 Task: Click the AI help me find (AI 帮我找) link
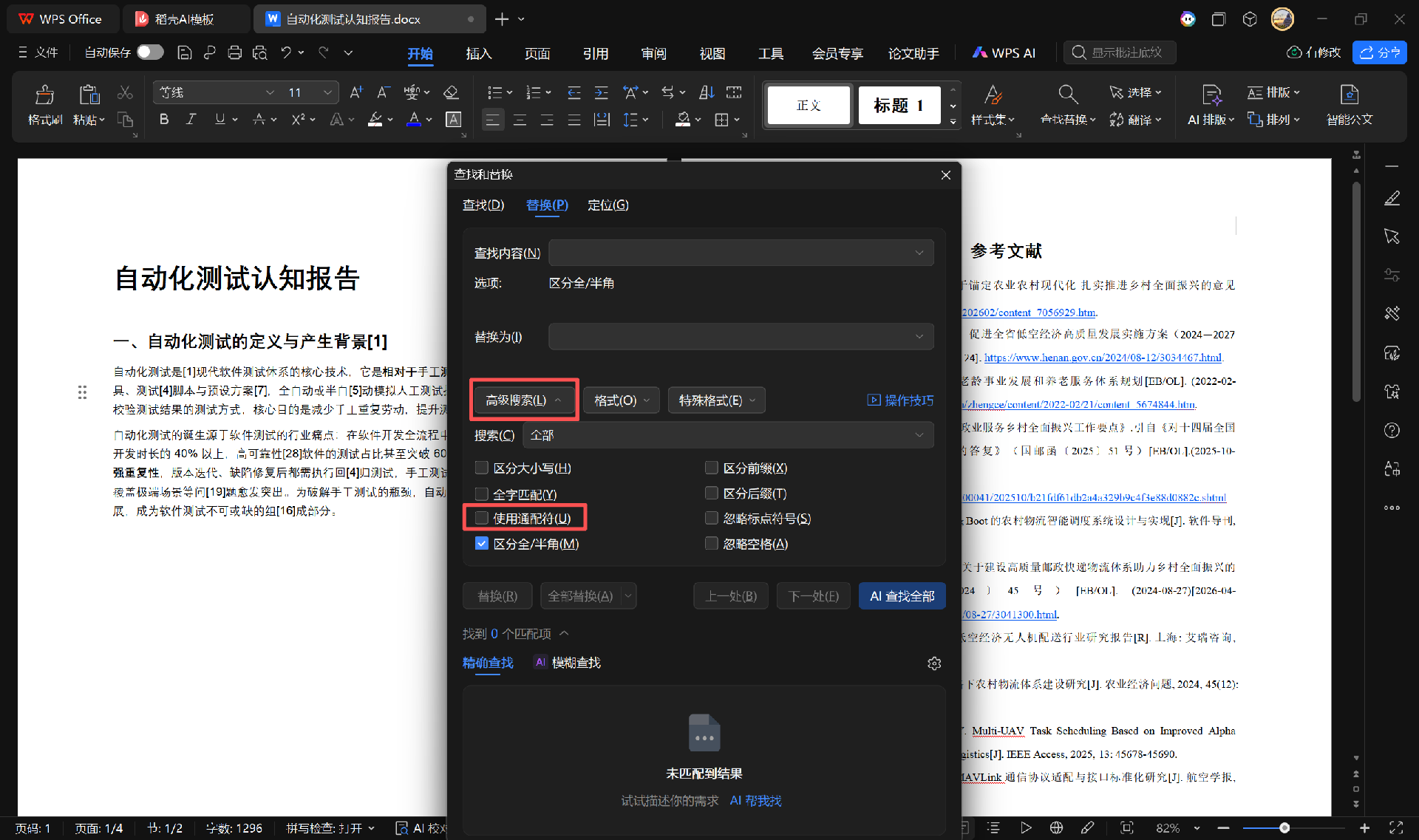pyautogui.click(x=756, y=801)
